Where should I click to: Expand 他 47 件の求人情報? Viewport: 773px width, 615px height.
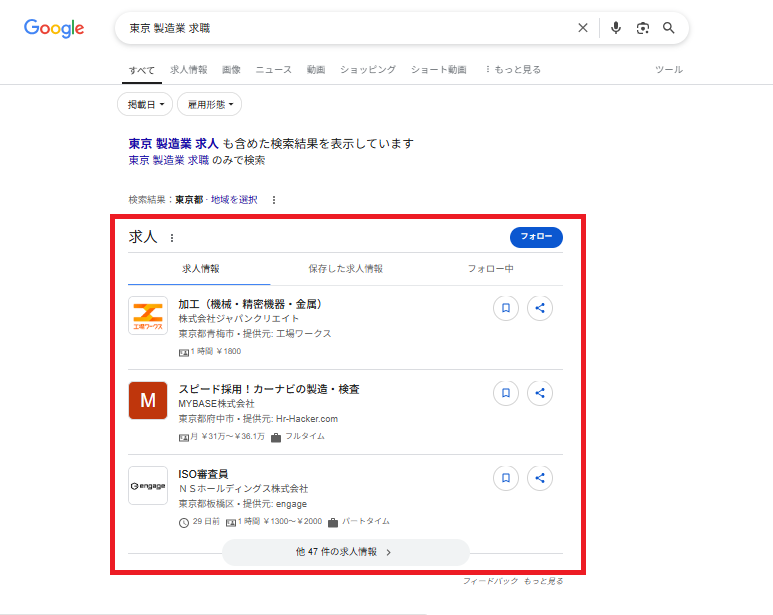click(346, 552)
